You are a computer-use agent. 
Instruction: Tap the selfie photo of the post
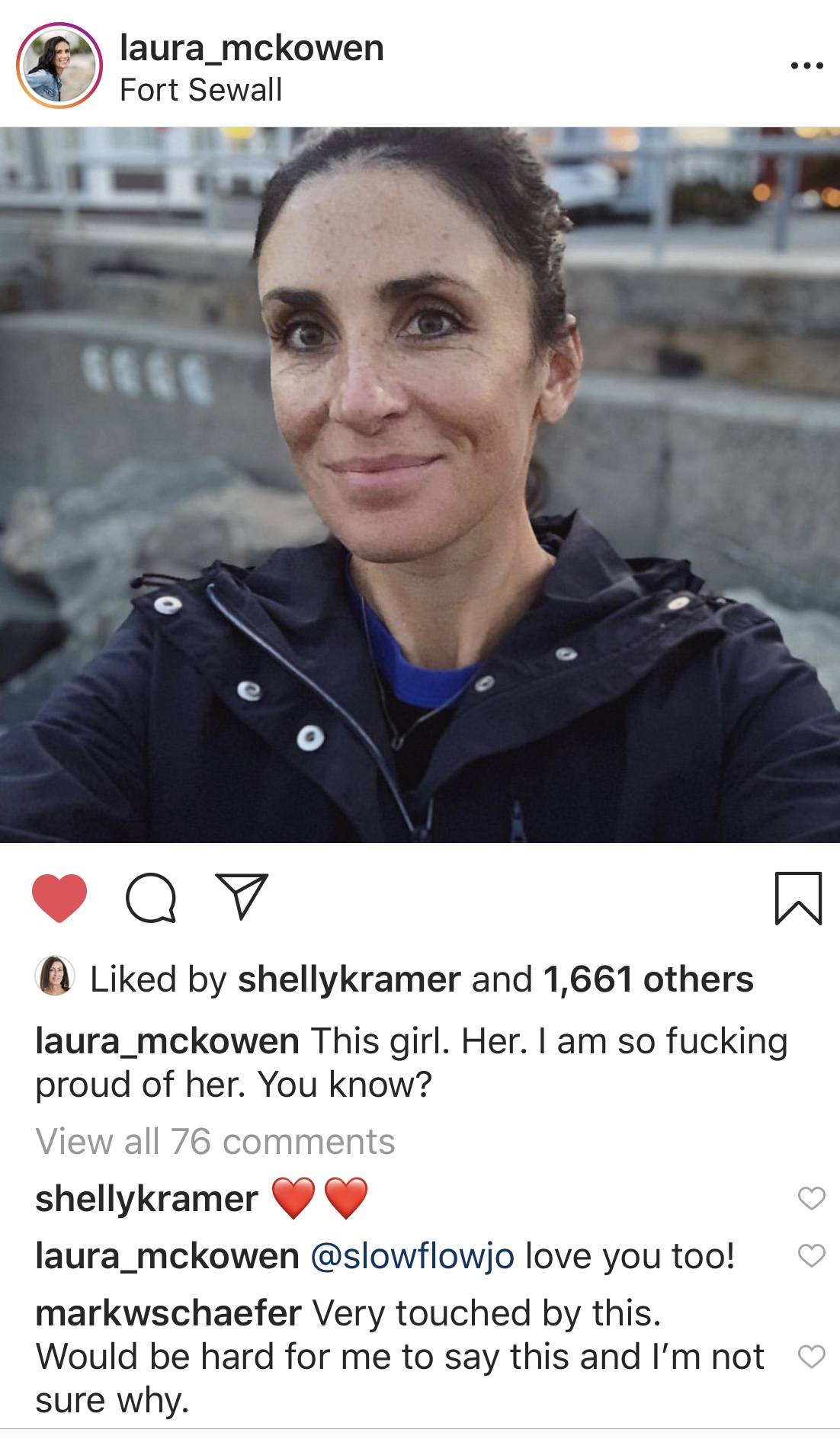click(x=420, y=485)
